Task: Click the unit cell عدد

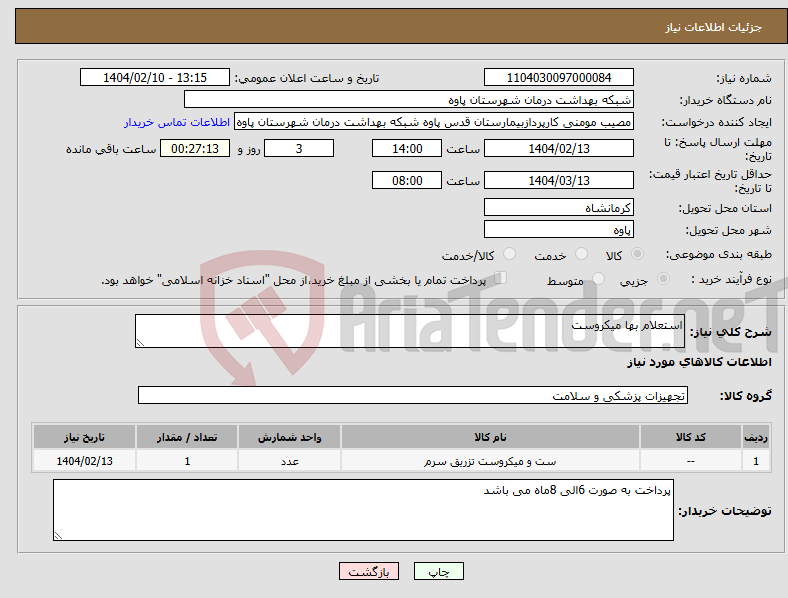Action: 290,461
